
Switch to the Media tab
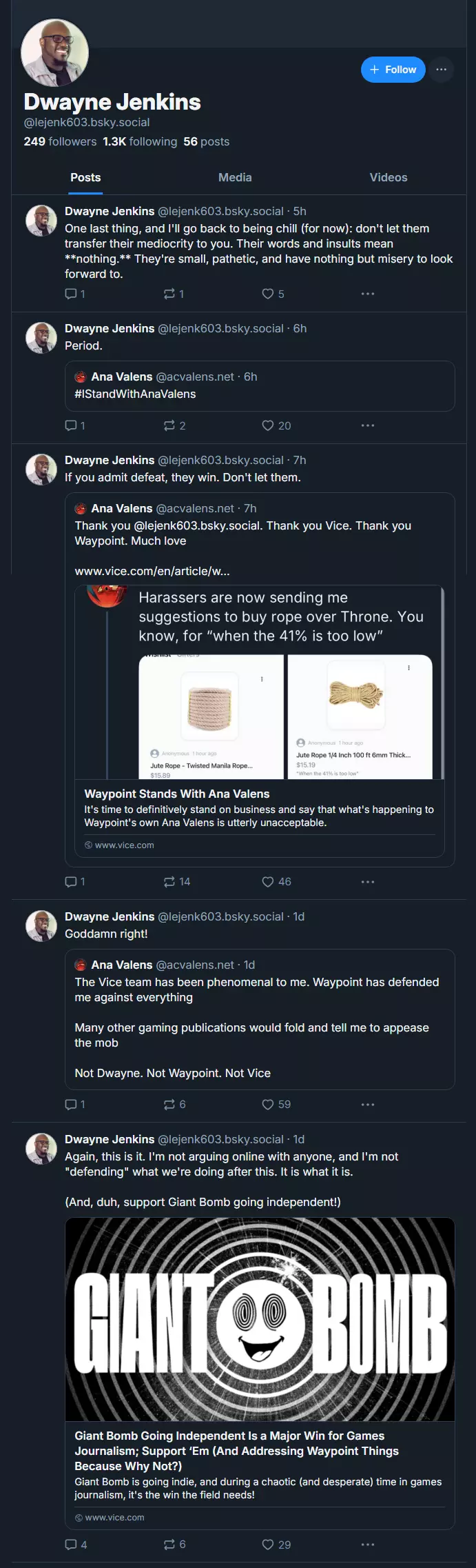point(235,177)
